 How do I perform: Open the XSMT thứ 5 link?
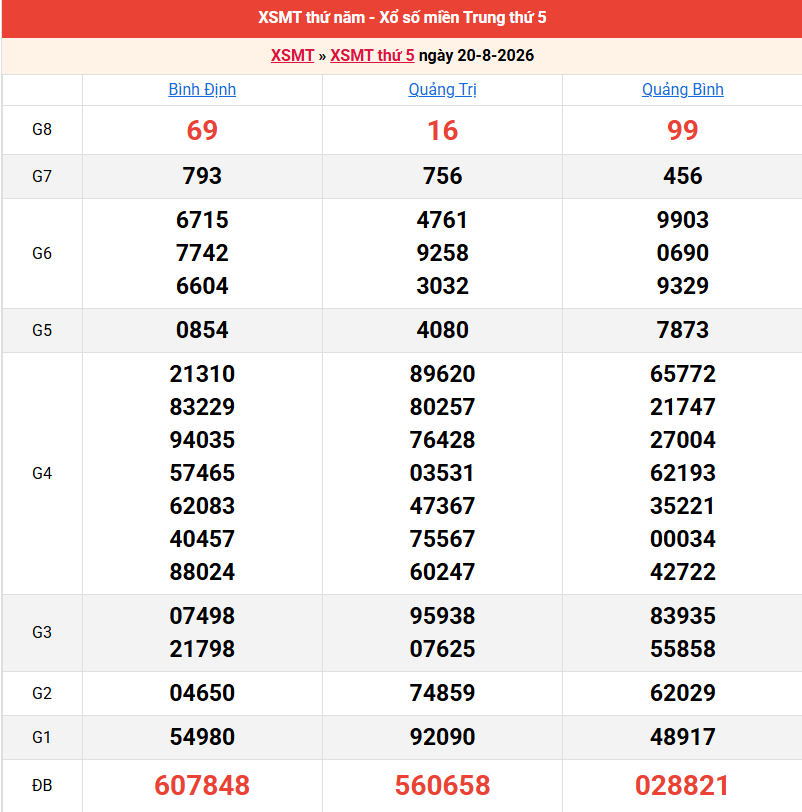(372, 55)
